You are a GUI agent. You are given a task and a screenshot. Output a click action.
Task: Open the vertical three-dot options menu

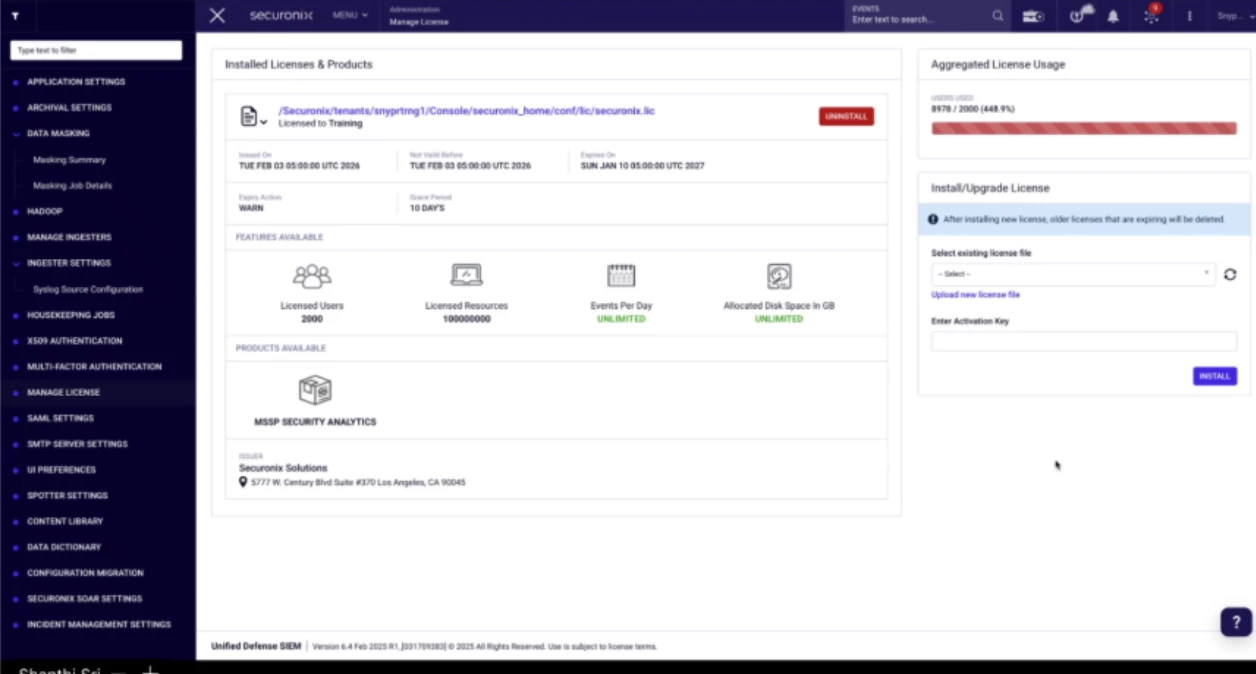[1190, 16]
